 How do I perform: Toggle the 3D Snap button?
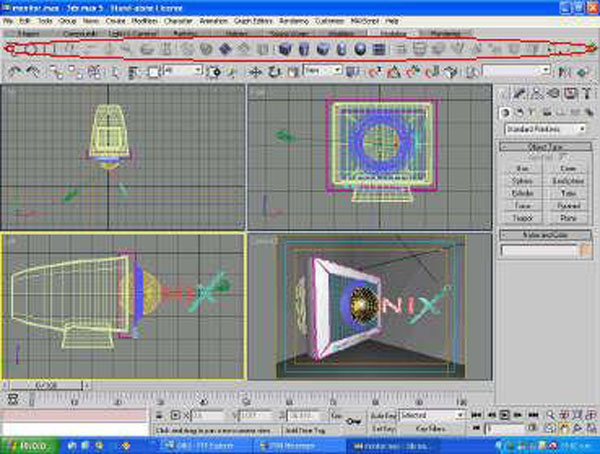click(x=374, y=72)
